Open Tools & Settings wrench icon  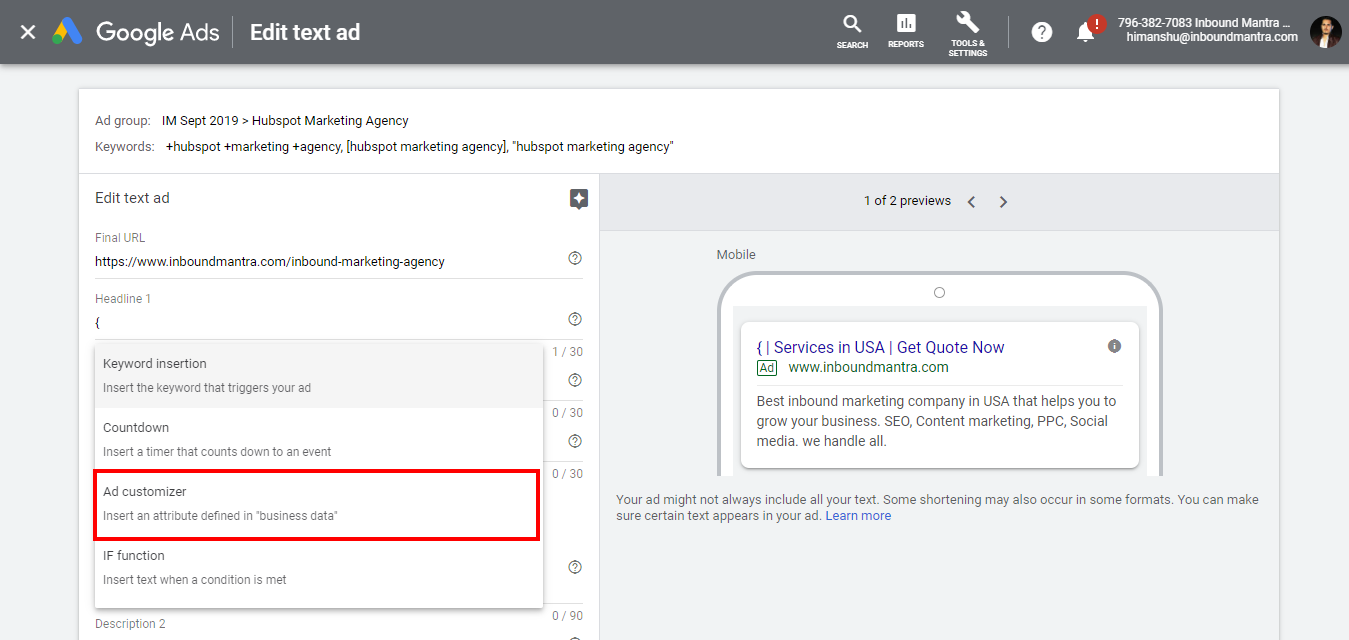(x=968, y=34)
